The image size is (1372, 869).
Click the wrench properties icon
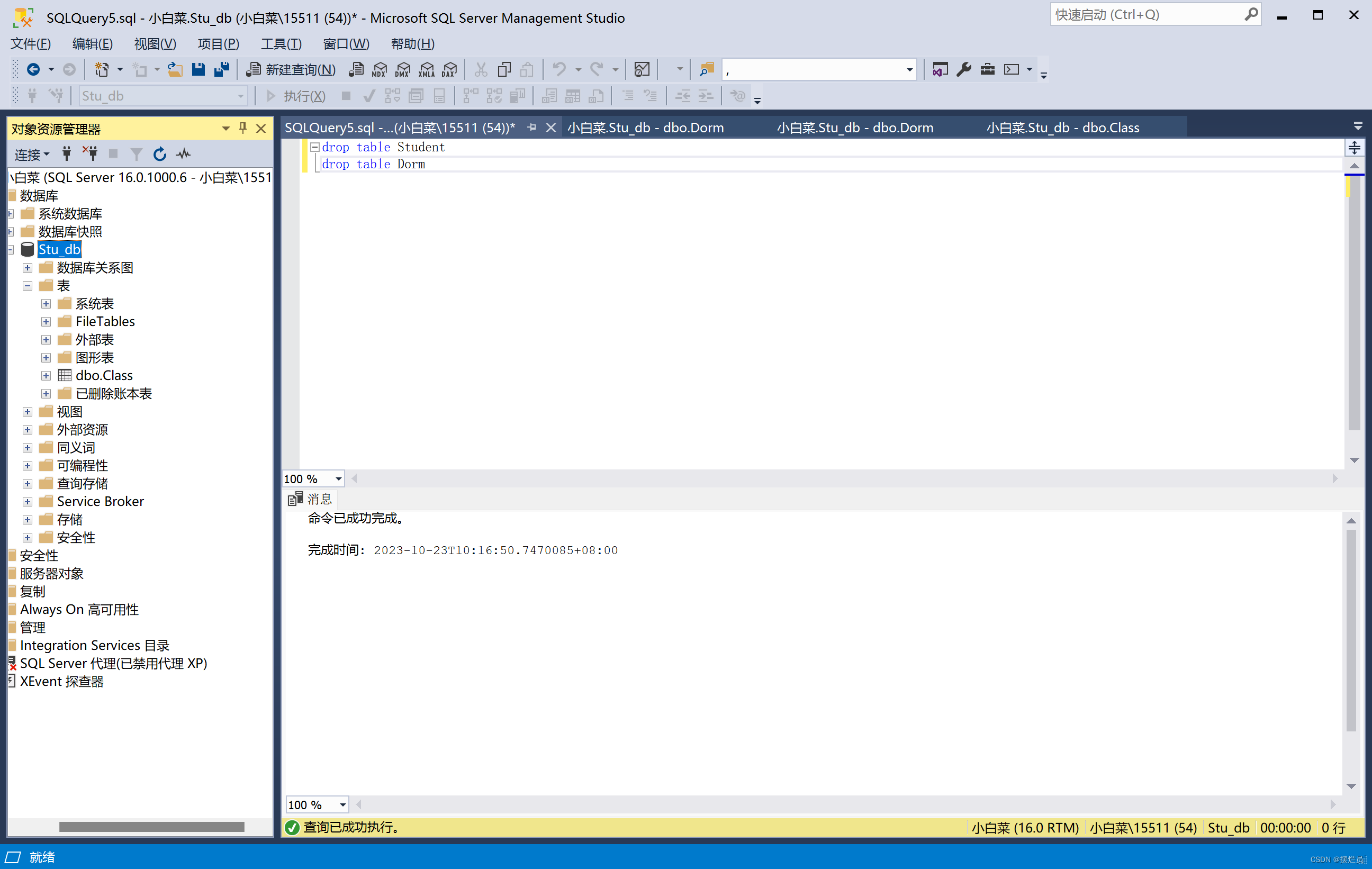(963, 69)
